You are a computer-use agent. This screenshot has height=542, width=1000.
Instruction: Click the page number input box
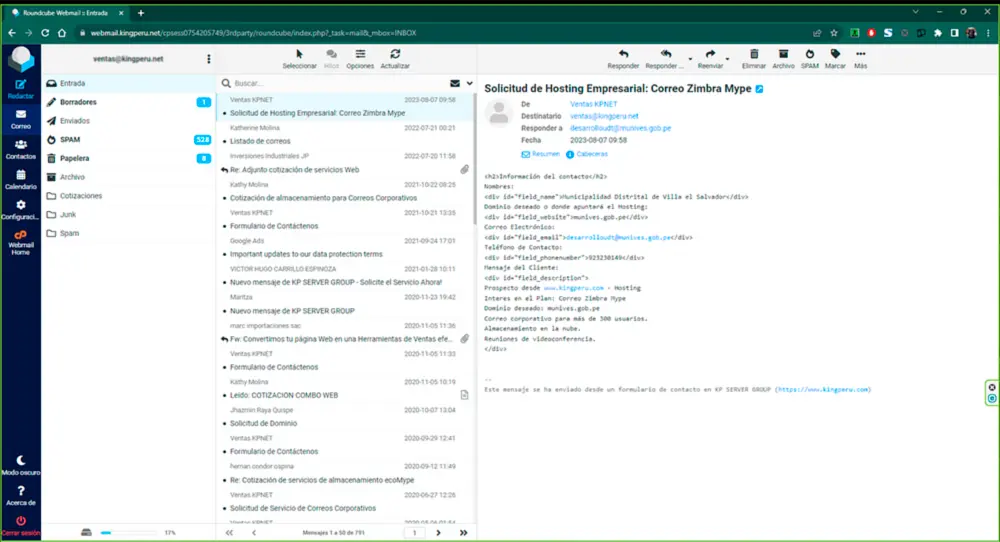[415, 532]
